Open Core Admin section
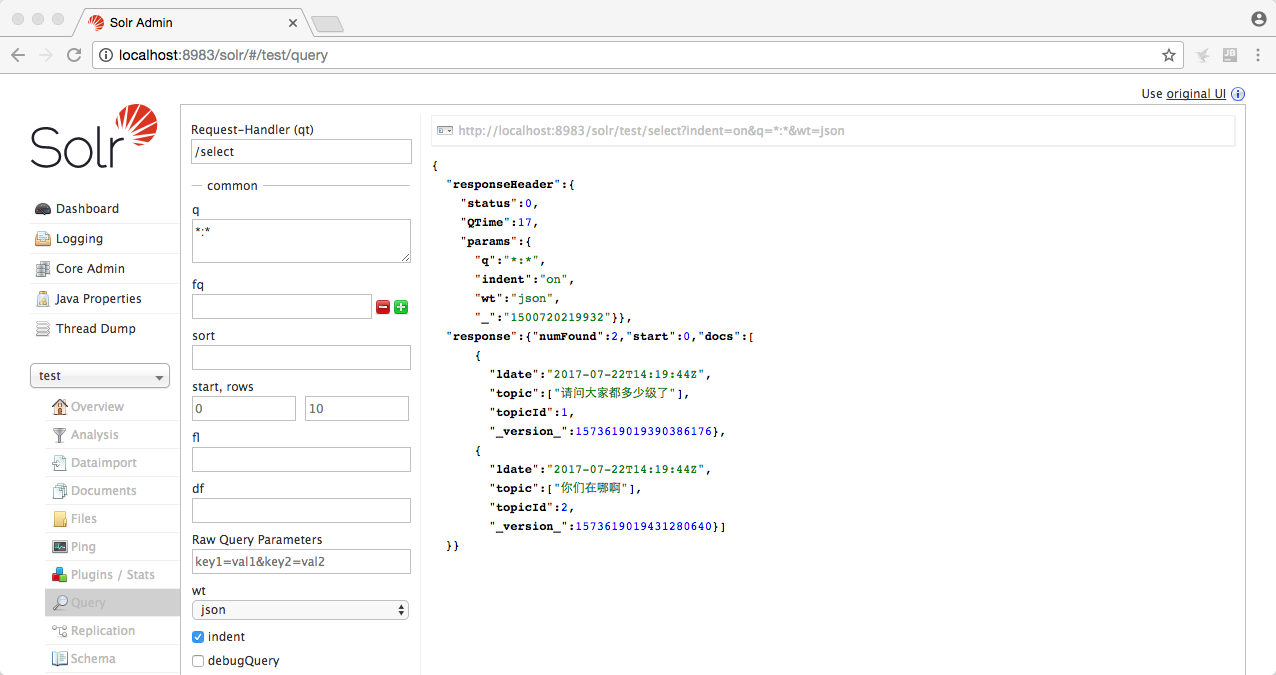The image size is (1276, 675). point(90,269)
